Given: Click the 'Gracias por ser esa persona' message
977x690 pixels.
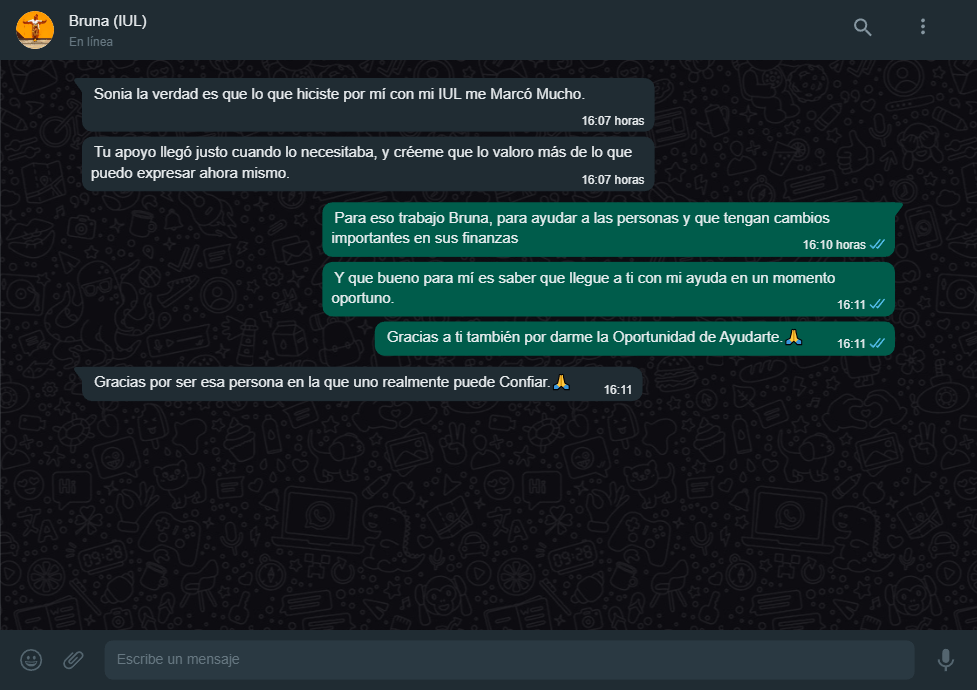Looking at the screenshot, I should [361, 384].
